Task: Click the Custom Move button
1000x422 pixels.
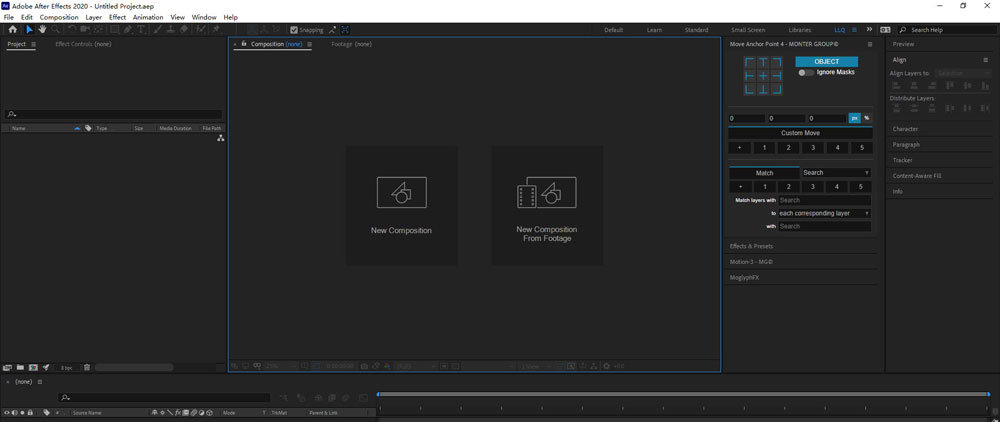Action: pos(799,133)
